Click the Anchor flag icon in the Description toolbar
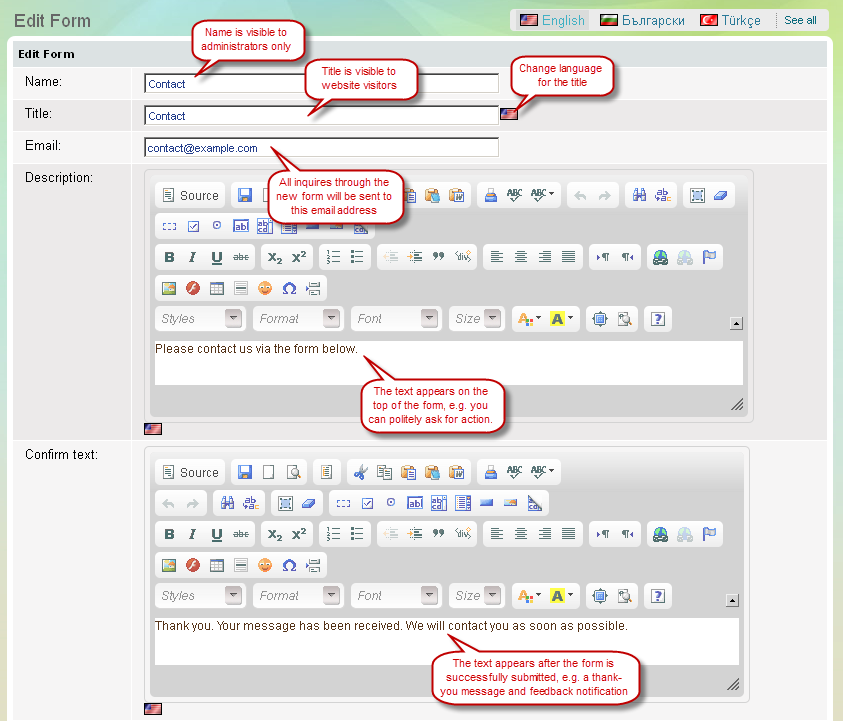This screenshot has width=843, height=722. tap(709, 257)
